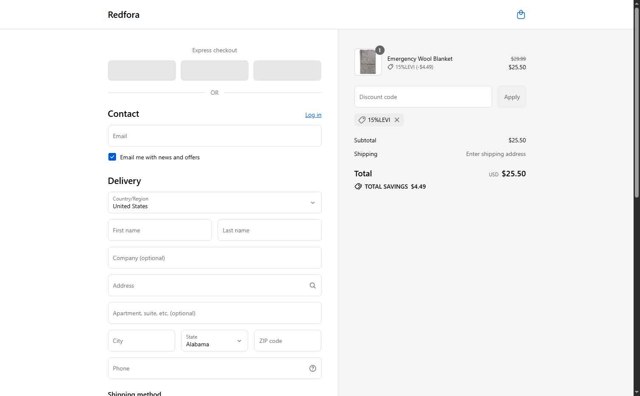Image resolution: width=640 pixels, height=396 pixels.
Task: Click the Apply discount button
Action: click(511, 97)
